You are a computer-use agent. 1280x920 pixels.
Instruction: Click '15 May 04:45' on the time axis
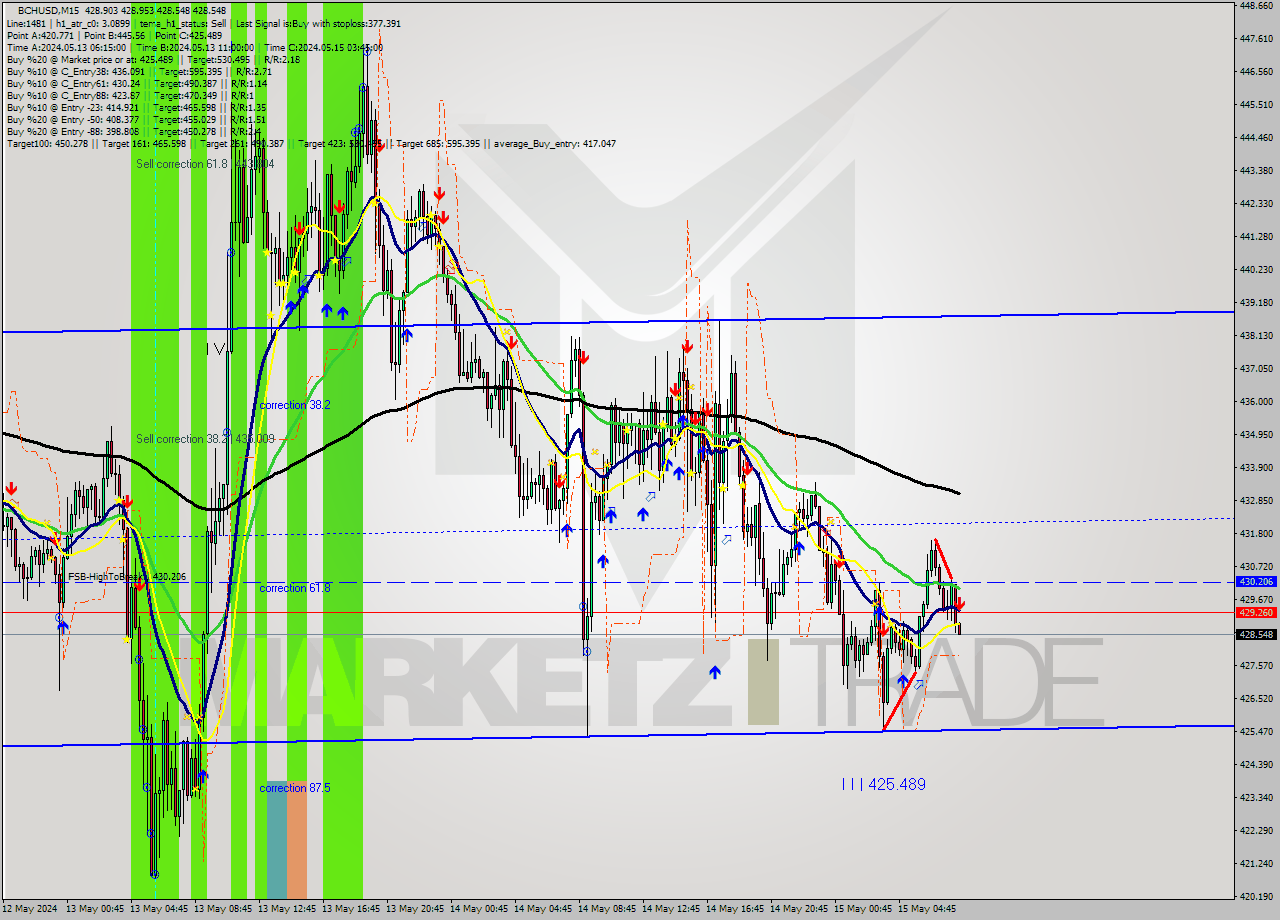(926, 909)
